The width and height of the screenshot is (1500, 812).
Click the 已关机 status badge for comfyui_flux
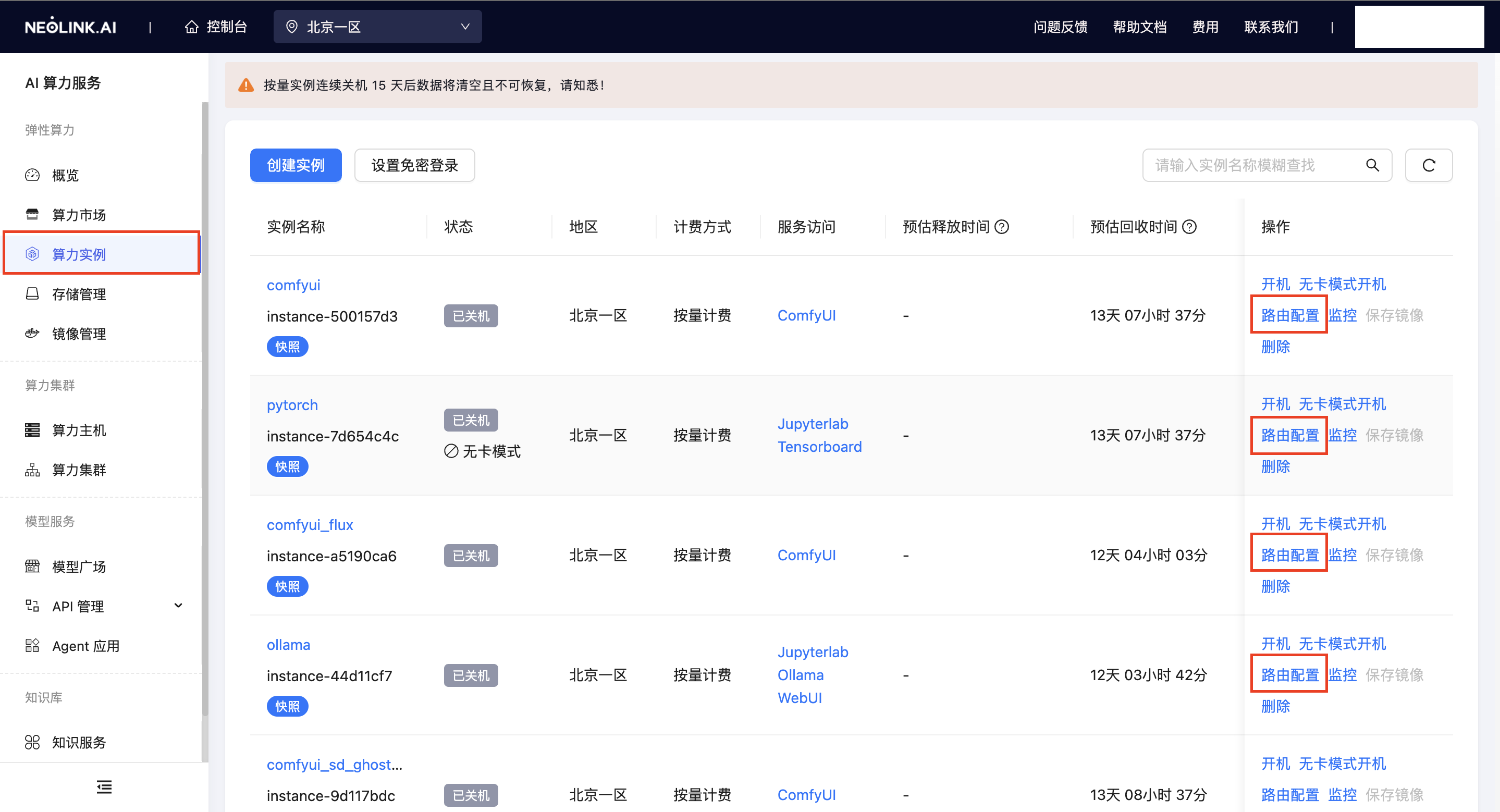tap(471, 556)
